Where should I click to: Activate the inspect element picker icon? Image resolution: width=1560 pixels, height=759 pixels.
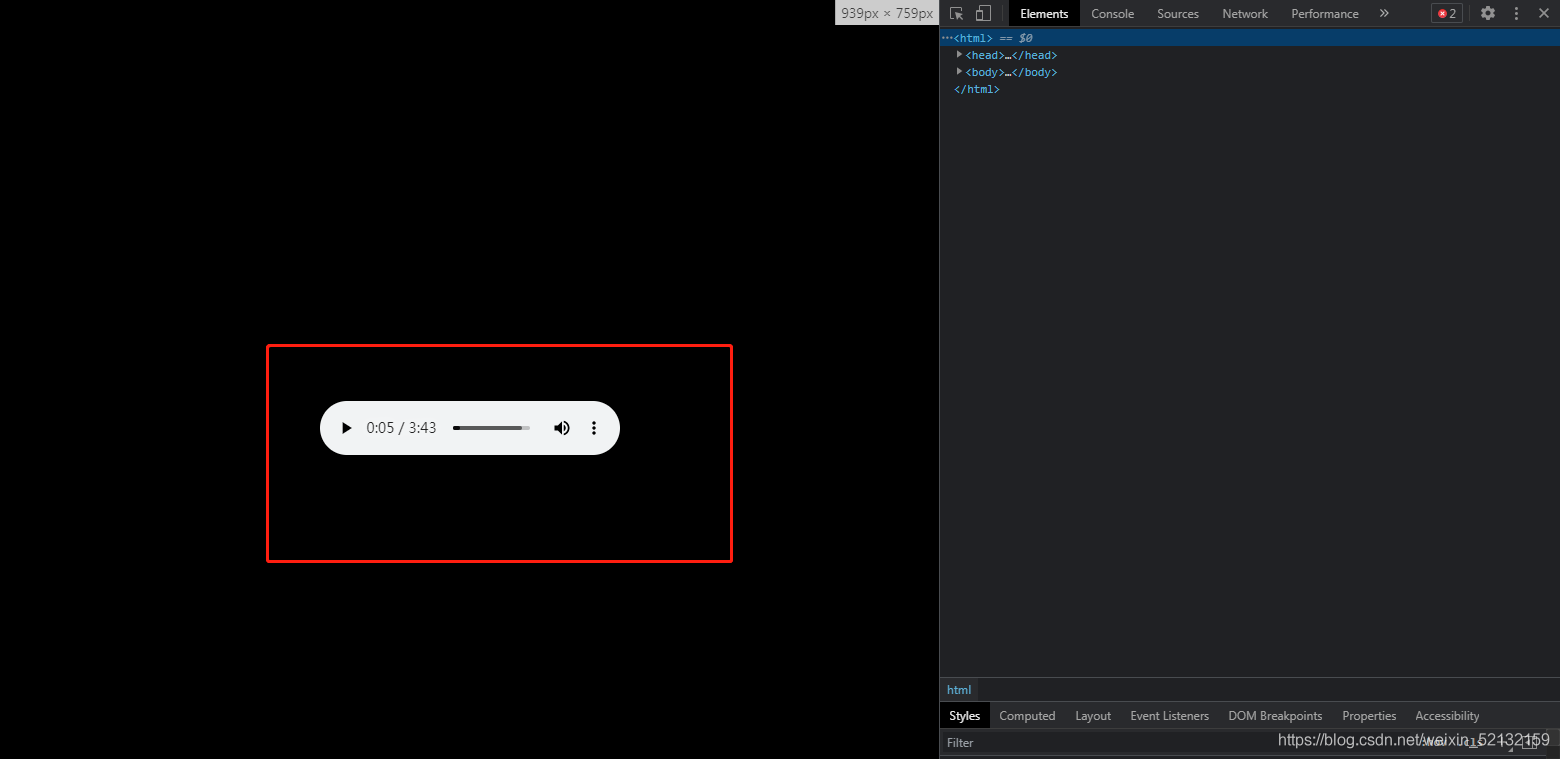point(957,13)
